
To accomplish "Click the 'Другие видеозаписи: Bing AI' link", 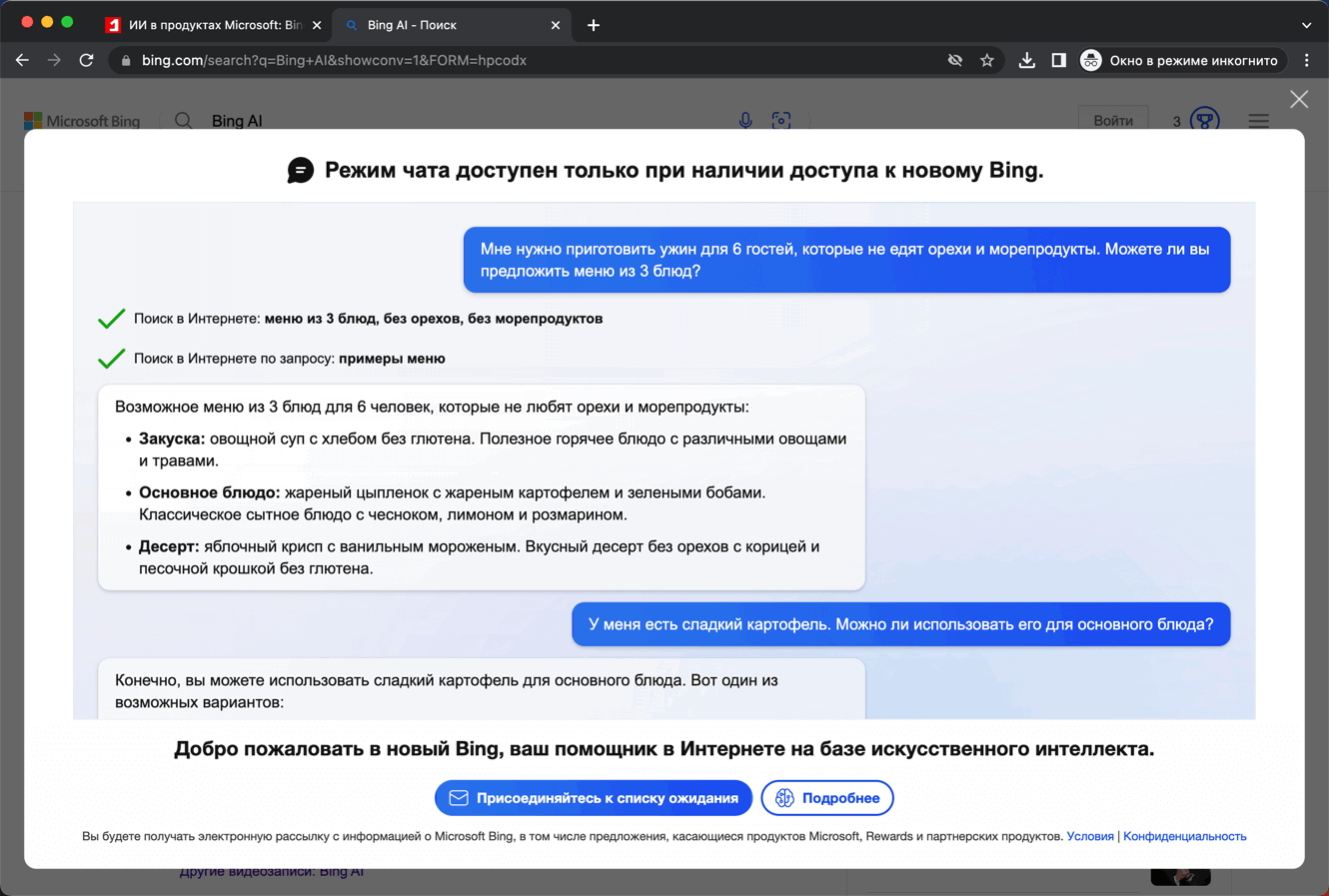I will 272,872.
